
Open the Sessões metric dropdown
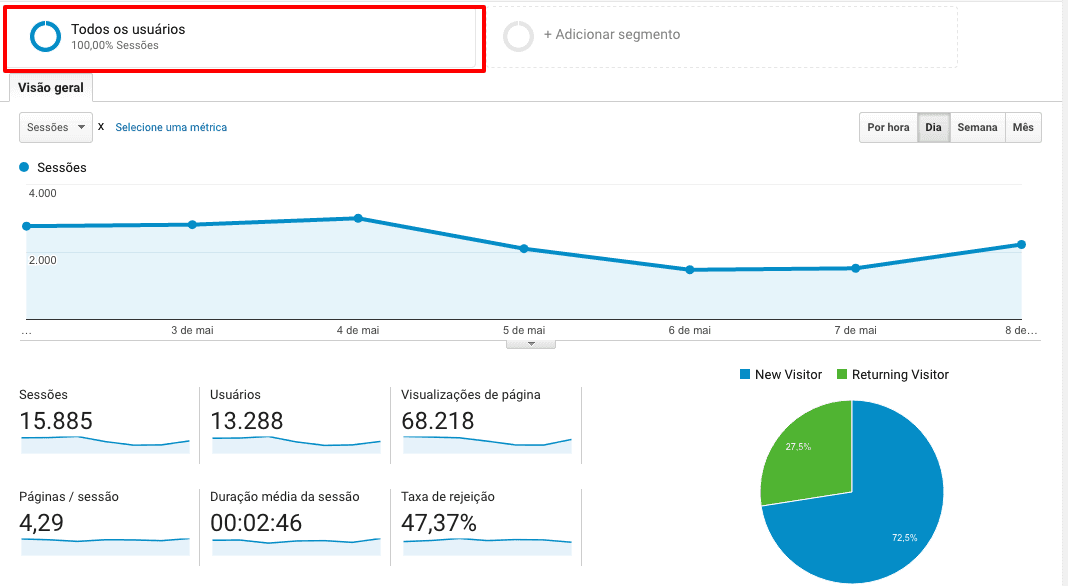pos(55,127)
